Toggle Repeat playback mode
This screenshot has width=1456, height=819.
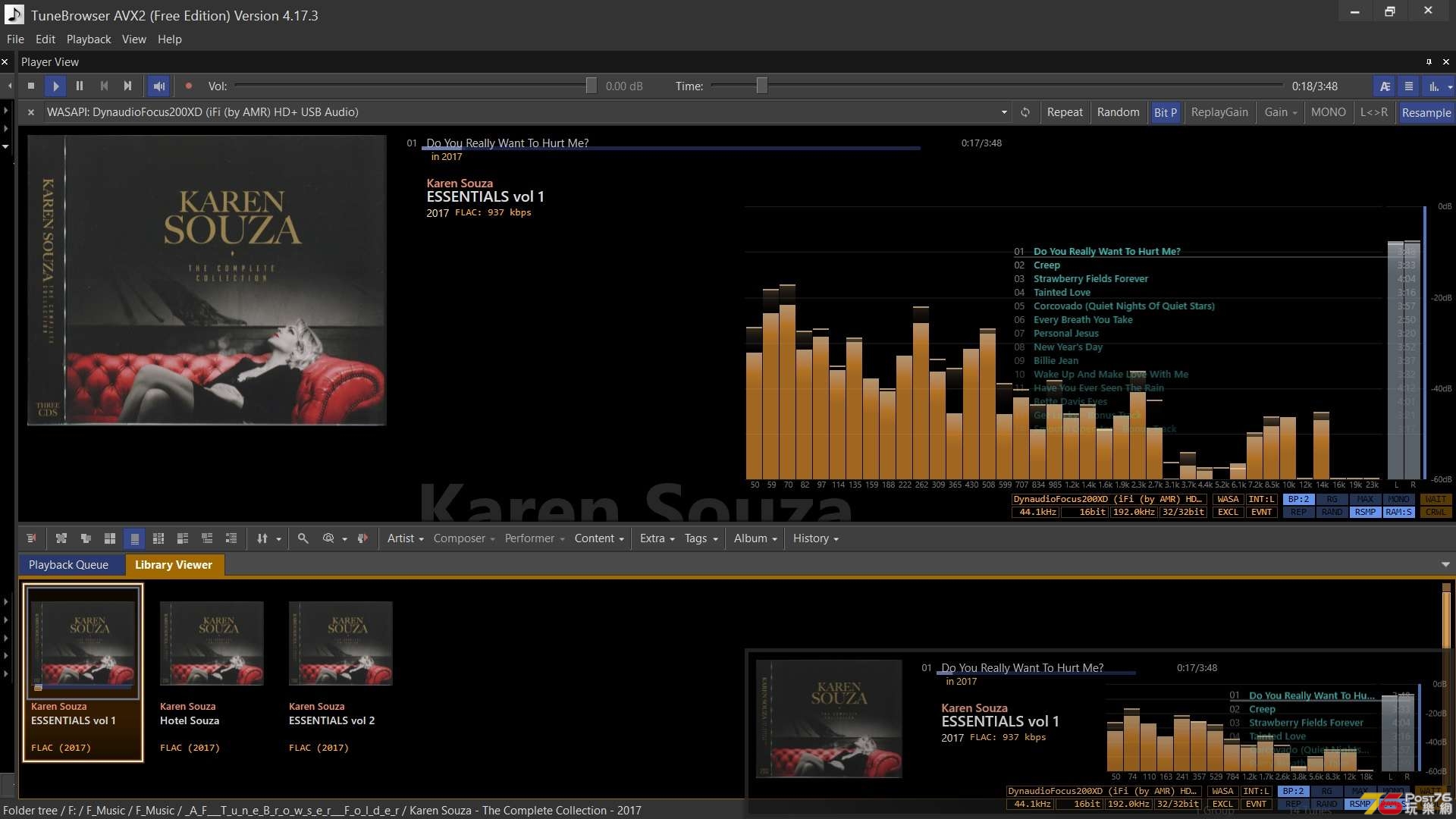(1065, 112)
